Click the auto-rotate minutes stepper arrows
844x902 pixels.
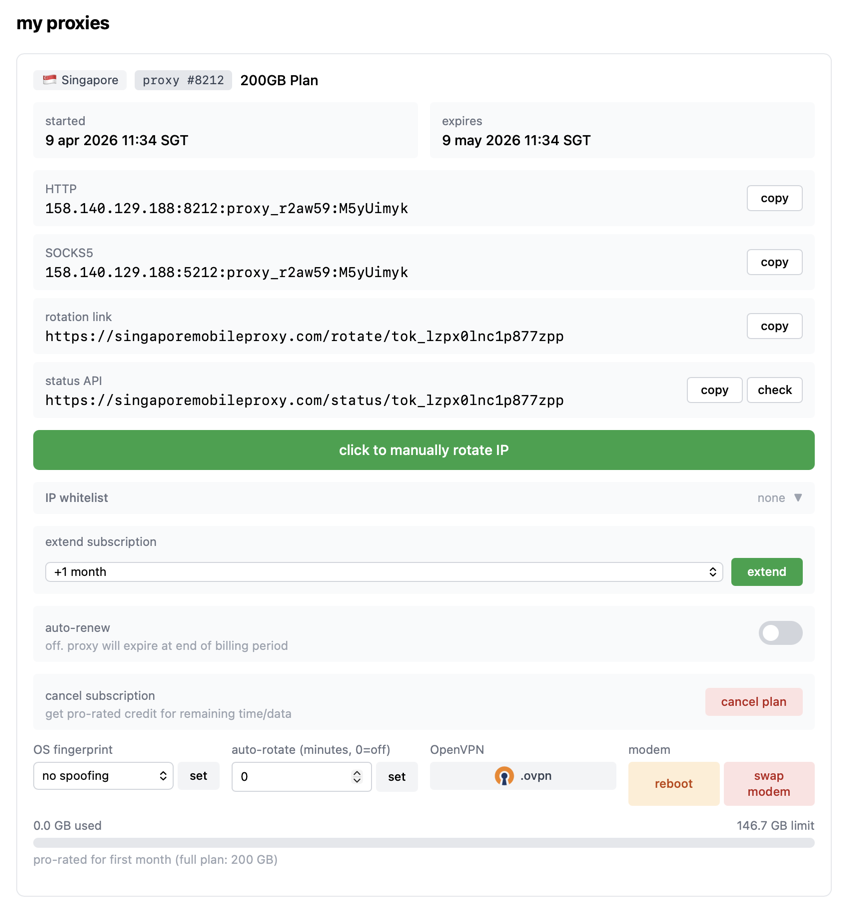click(x=357, y=777)
